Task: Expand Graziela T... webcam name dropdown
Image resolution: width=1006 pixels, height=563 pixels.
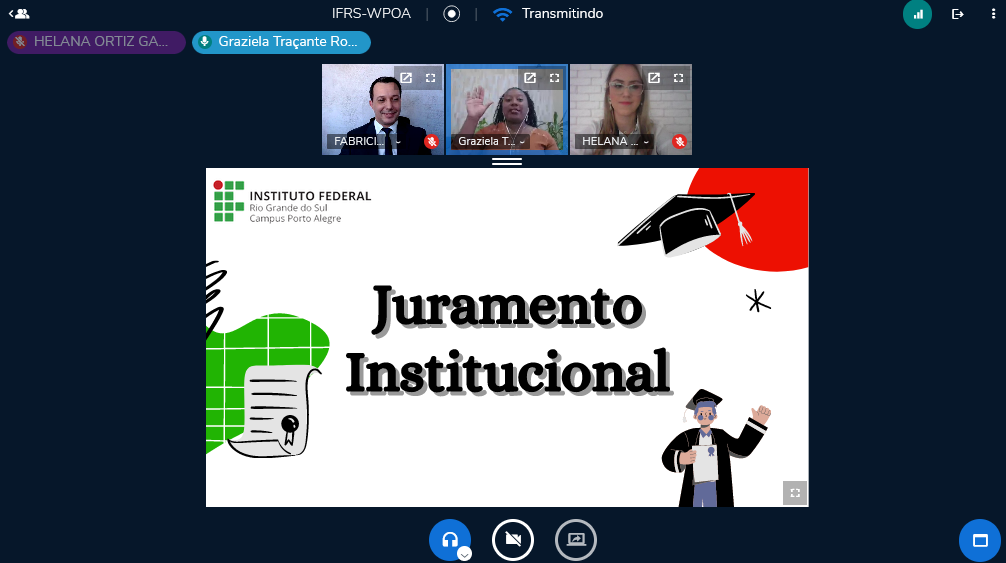Action: point(522,142)
